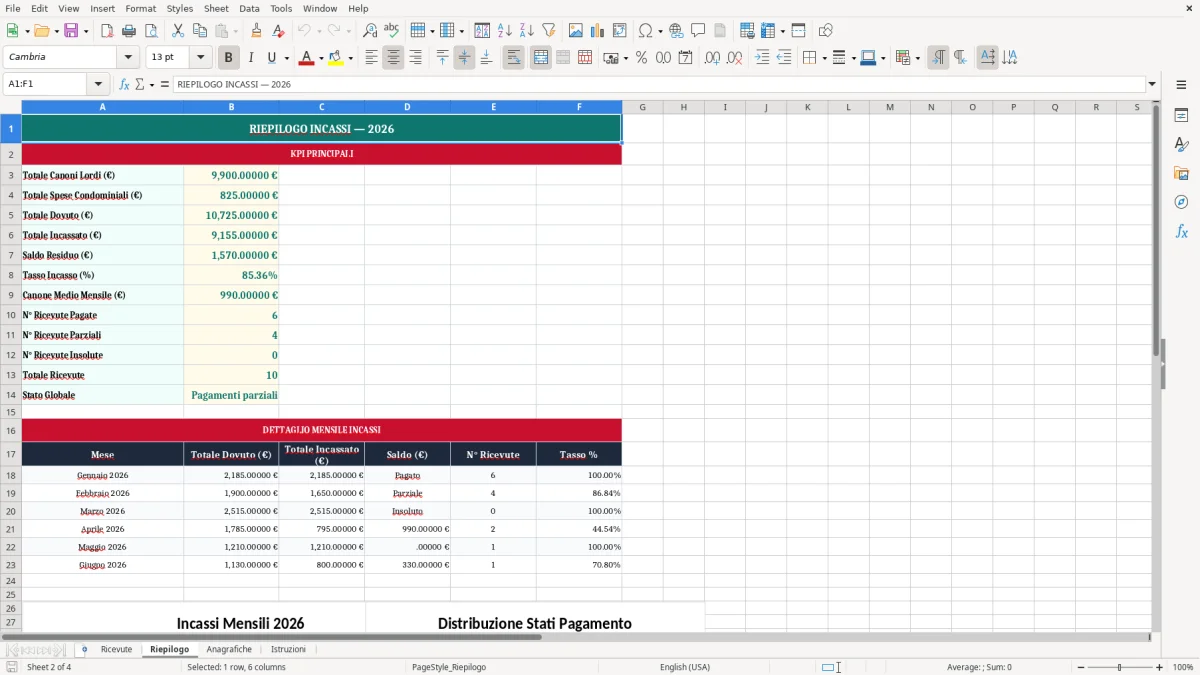Image resolution: width=1200 pixels, height=675 pixels.
Task: Add a decimal place
Action: coord(712,58)
